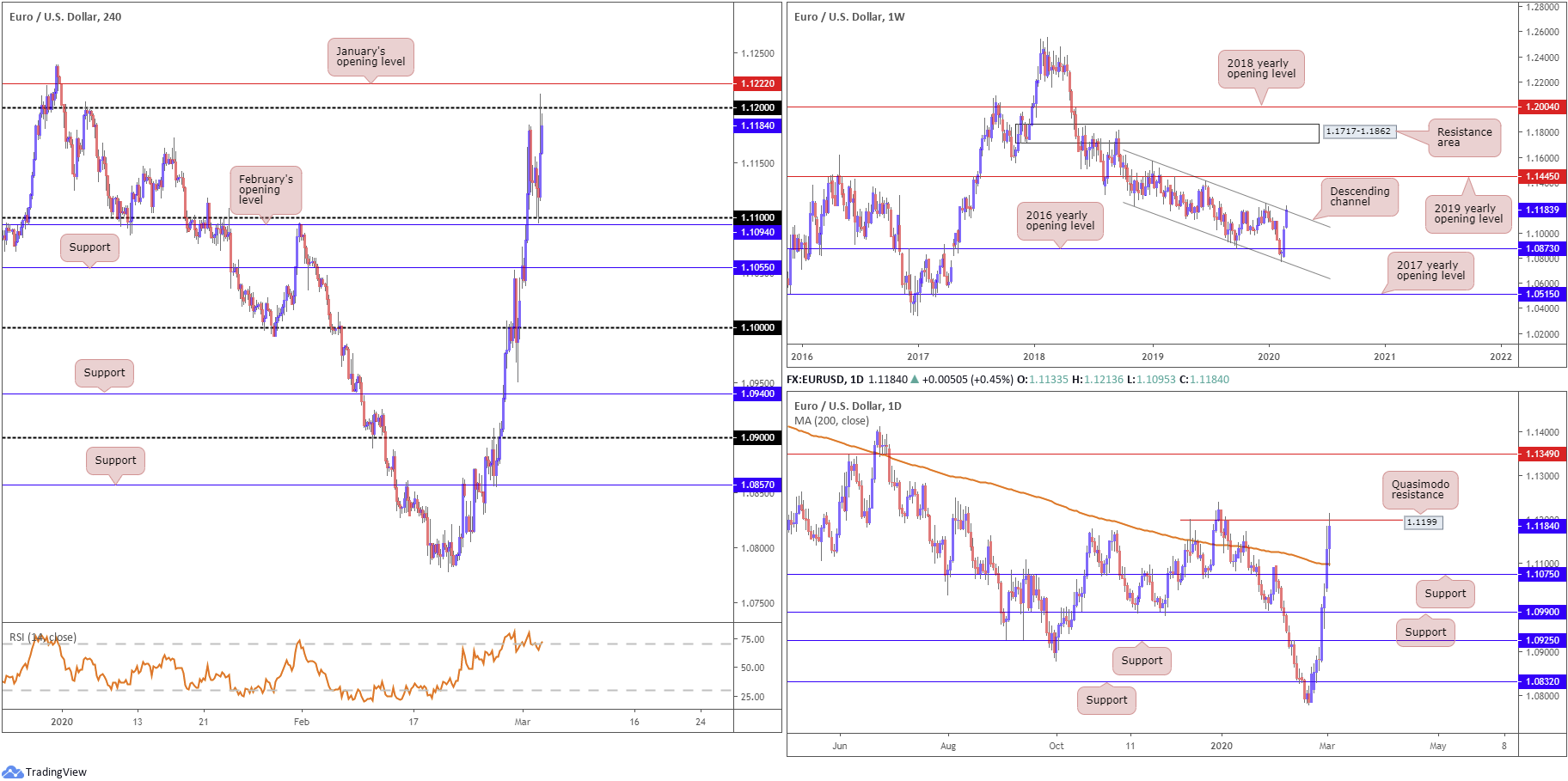The image size is (1568, 781).
Task: Click the red 1.14450 price label
Action: pyautogui.click(x=1542, y=176)
